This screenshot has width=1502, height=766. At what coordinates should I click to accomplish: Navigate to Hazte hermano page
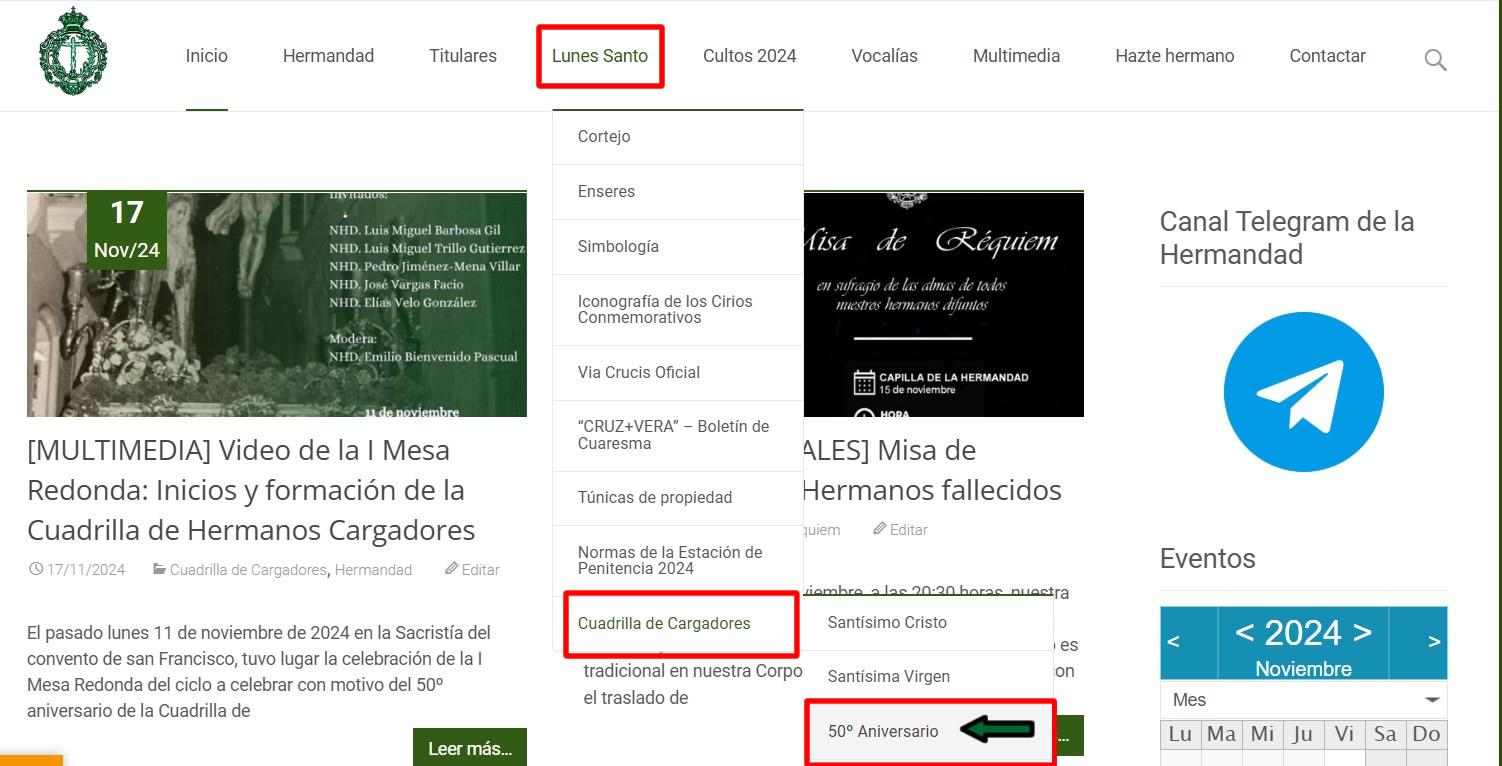[x=1174, y=56]
